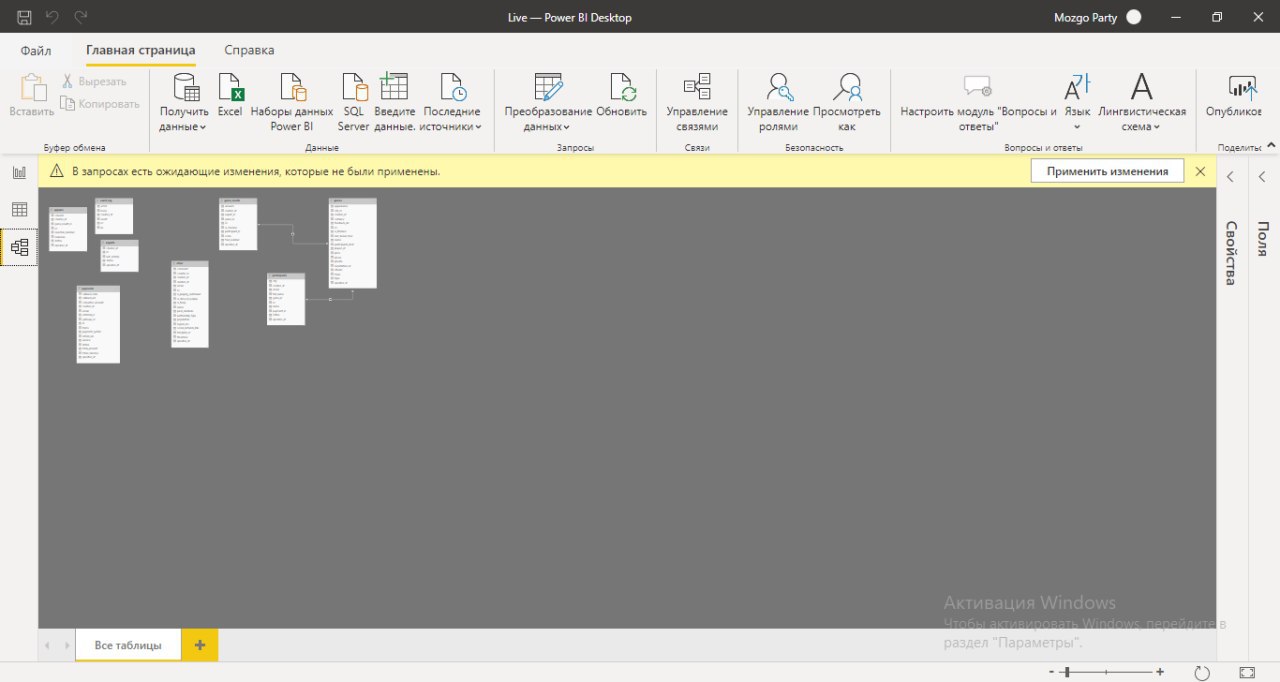The width and height of the screenshot is (1280, 682).
Task: Redo the action using the title bar arrow
Action: (81, 17)
